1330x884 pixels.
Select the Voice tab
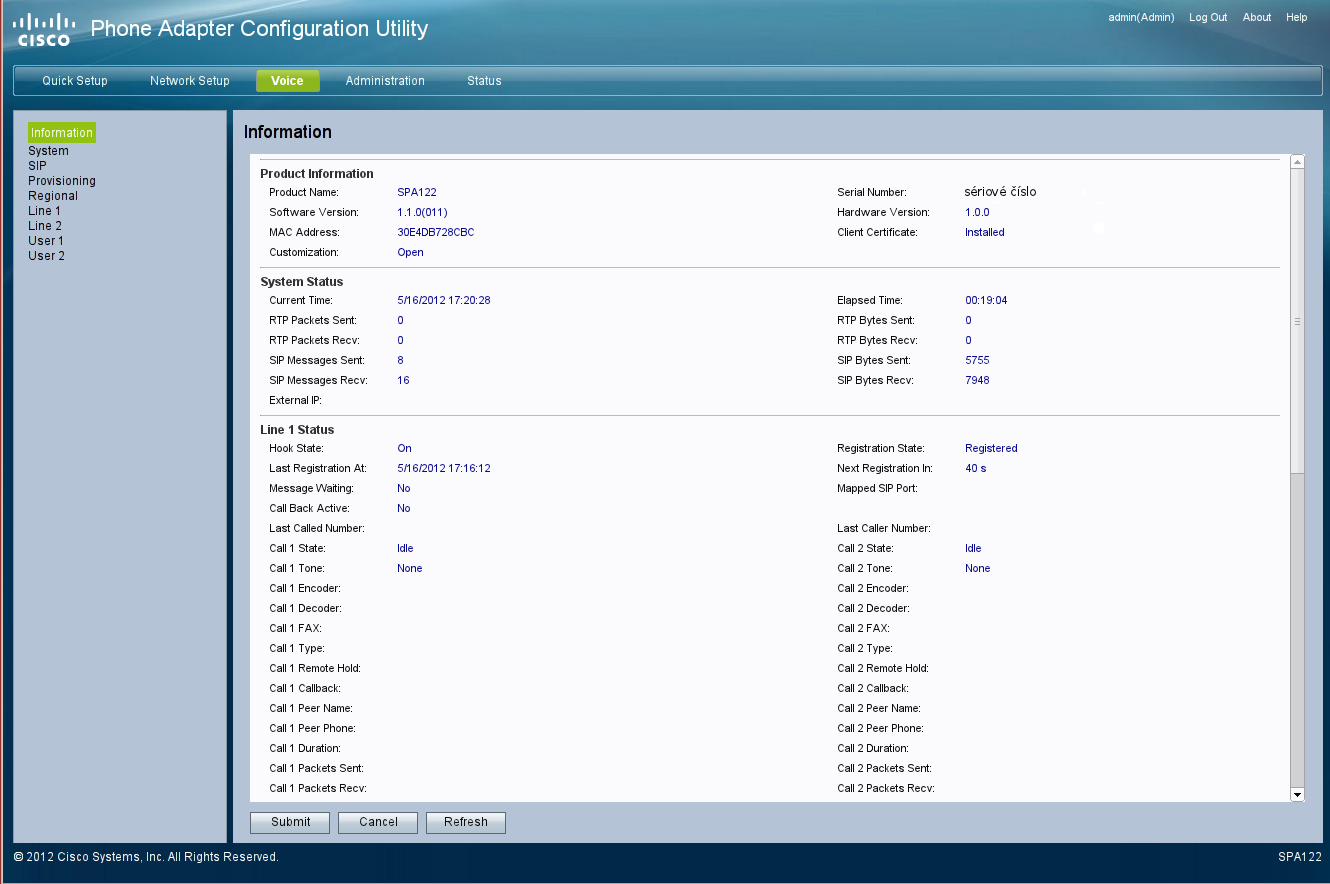(287, 81)
